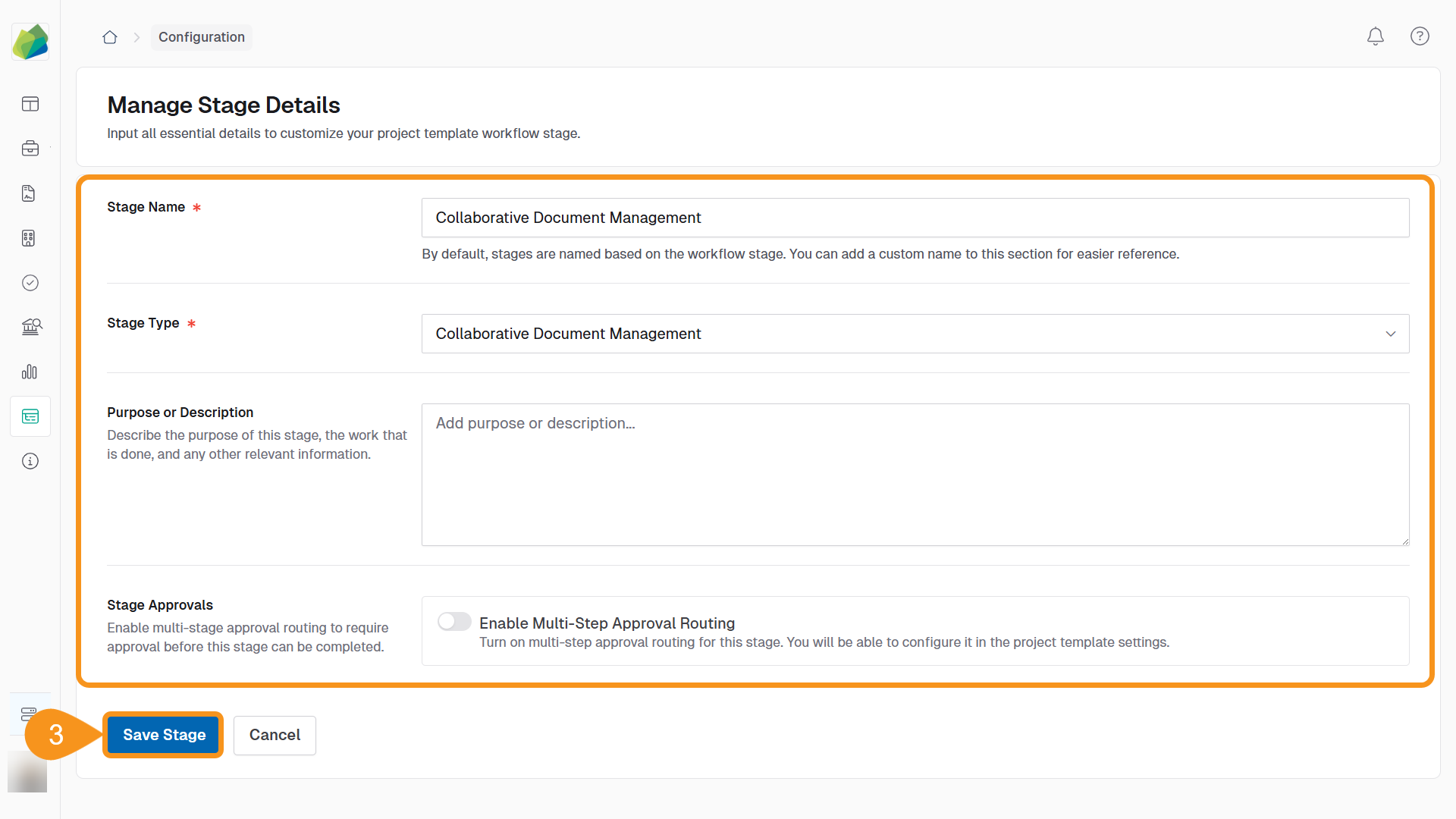Open the info circle icon in sidebar

[x=30, y=460]
